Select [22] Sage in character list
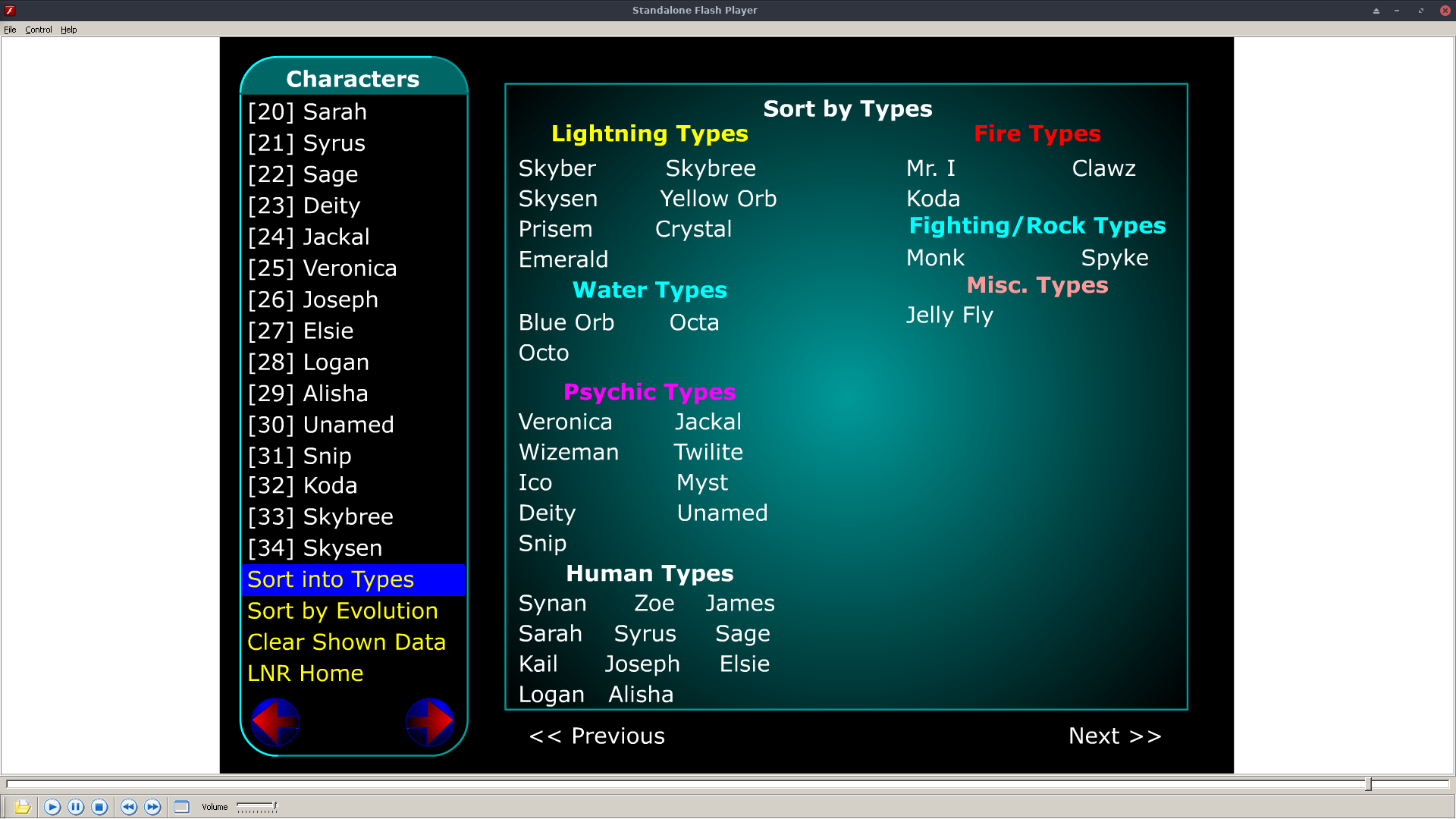Viewport: 1456px width, 819px height. point(303,174)
